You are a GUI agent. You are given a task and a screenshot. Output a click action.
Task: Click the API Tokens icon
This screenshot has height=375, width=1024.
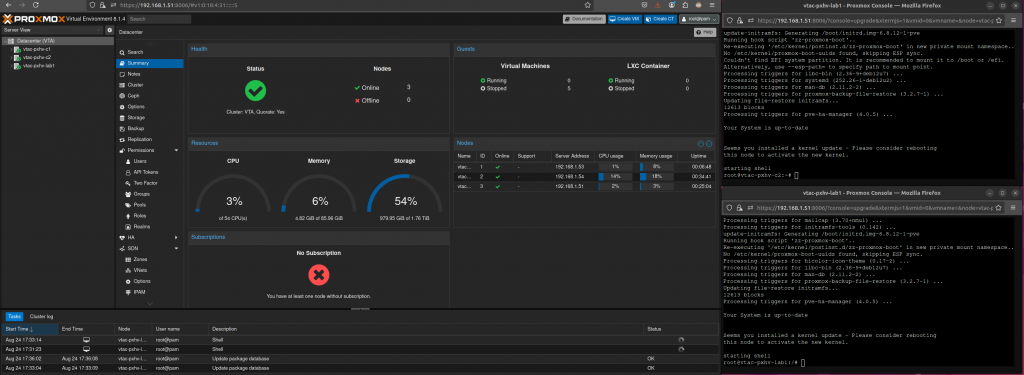click(127, 172)
